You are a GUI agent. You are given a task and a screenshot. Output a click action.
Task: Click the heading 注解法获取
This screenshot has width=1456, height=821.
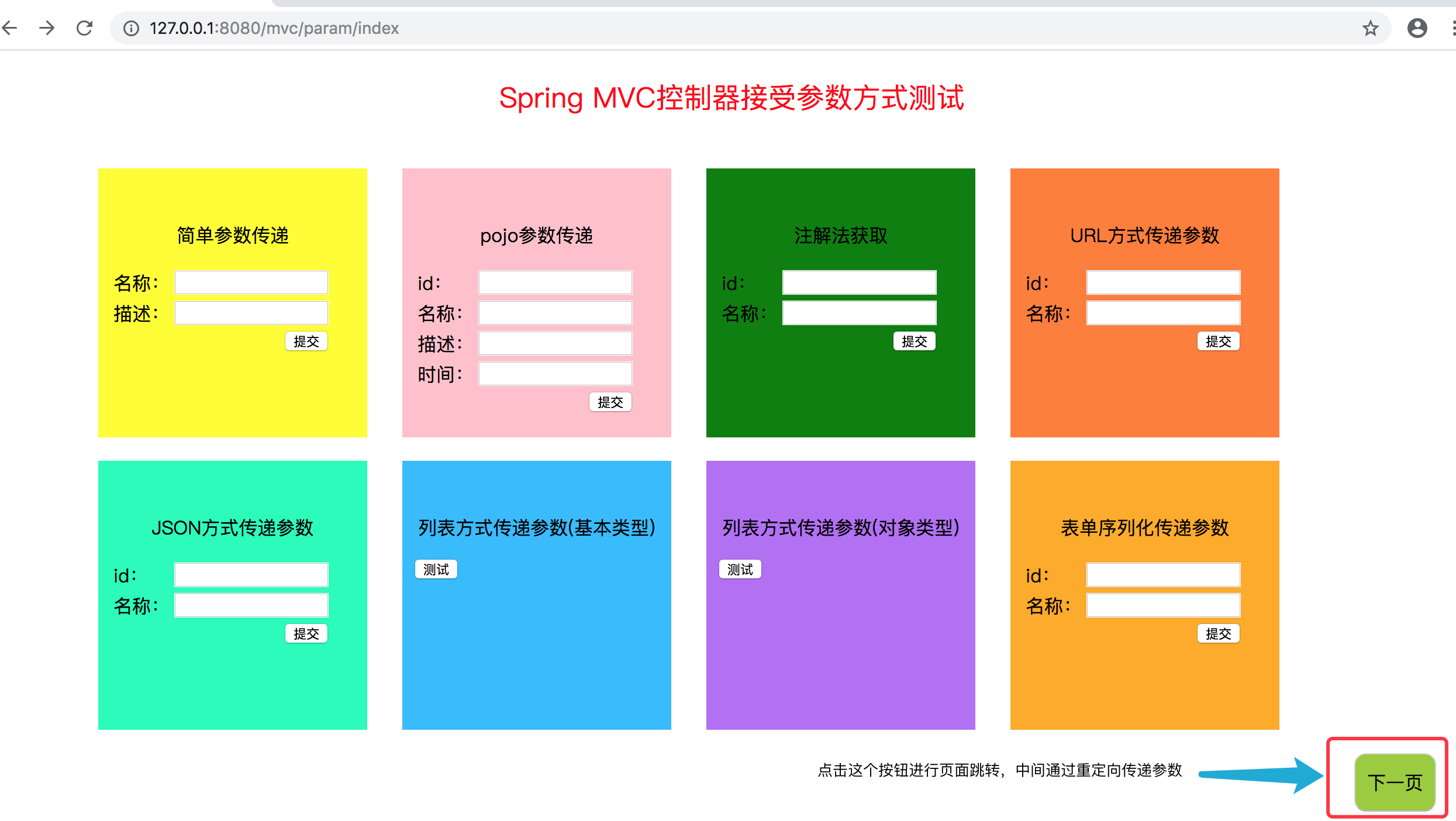(841, 235)
